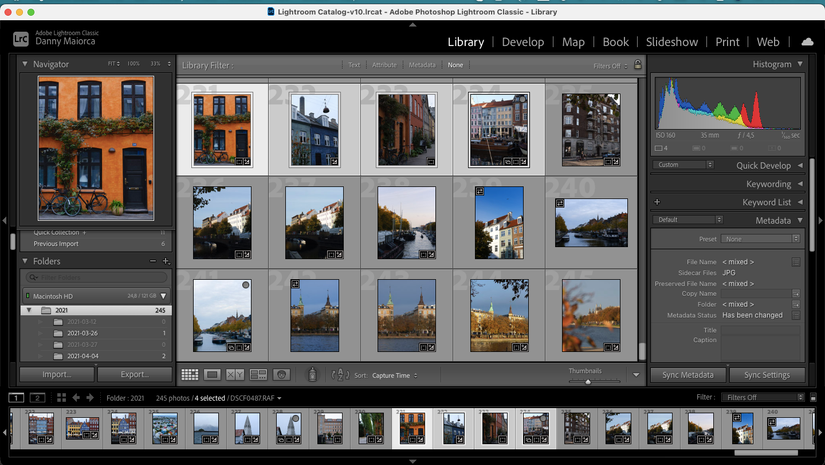Click Sync Settings button
This screenshot has width=825, height=465.
point(767,375)
